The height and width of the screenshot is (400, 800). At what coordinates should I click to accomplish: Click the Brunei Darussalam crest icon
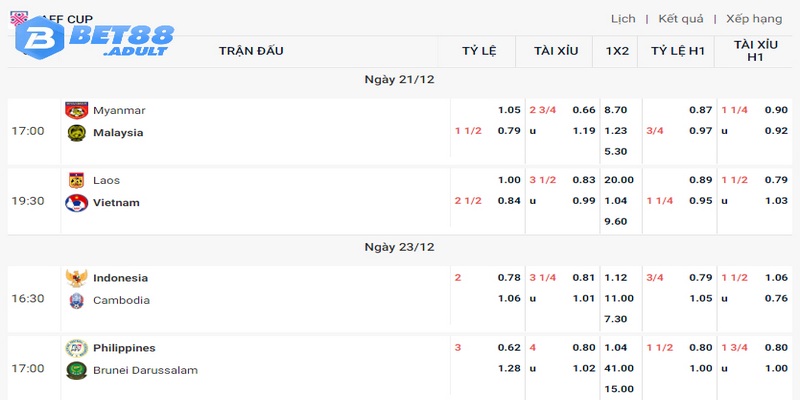(x=76, y=370)
